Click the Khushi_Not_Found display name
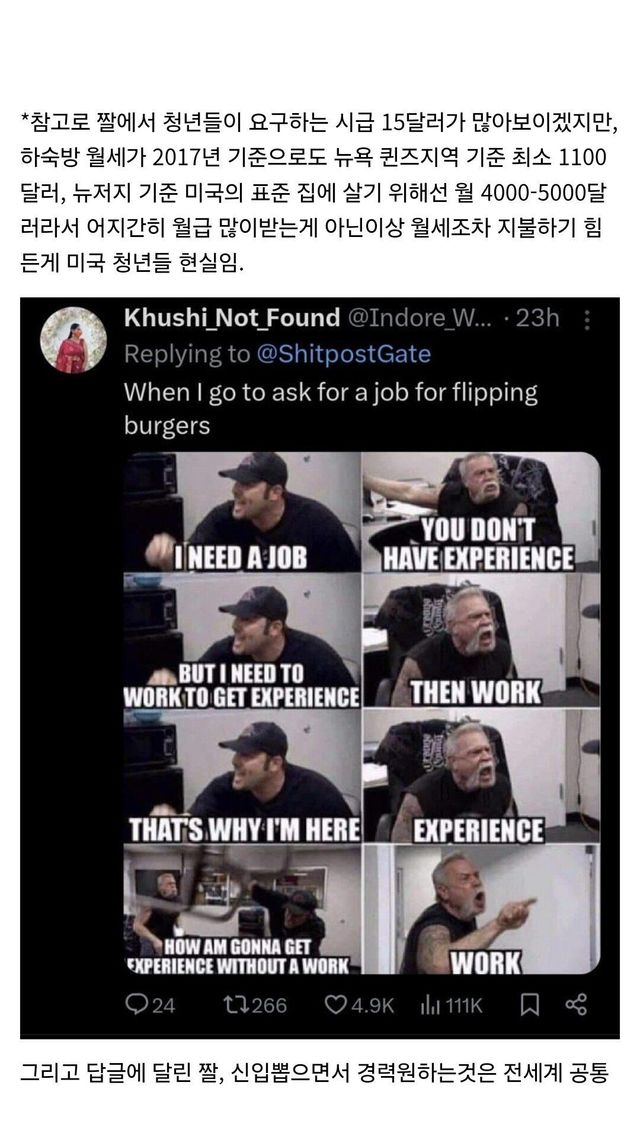This screenshot has height=1137, width=640. [232, 318]
